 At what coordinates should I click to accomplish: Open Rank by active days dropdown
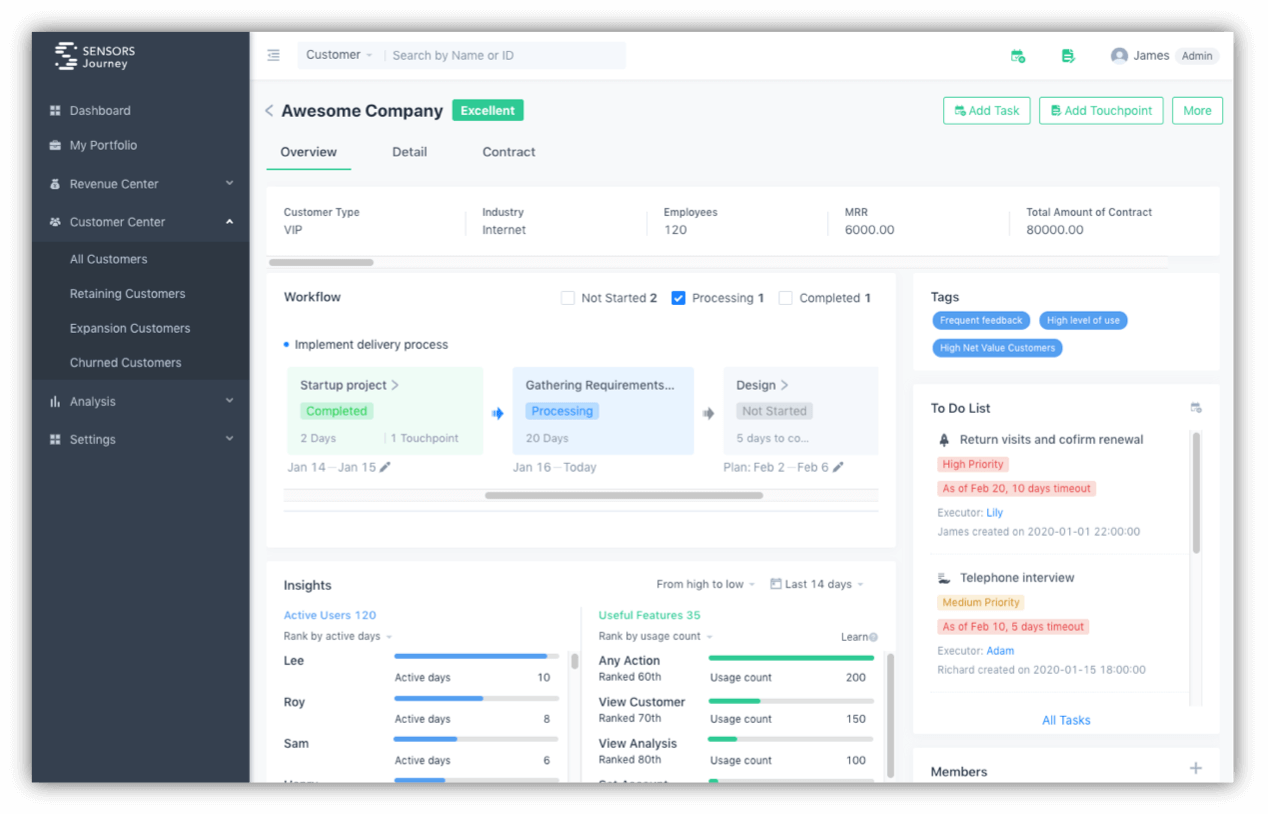pos(338,636)
